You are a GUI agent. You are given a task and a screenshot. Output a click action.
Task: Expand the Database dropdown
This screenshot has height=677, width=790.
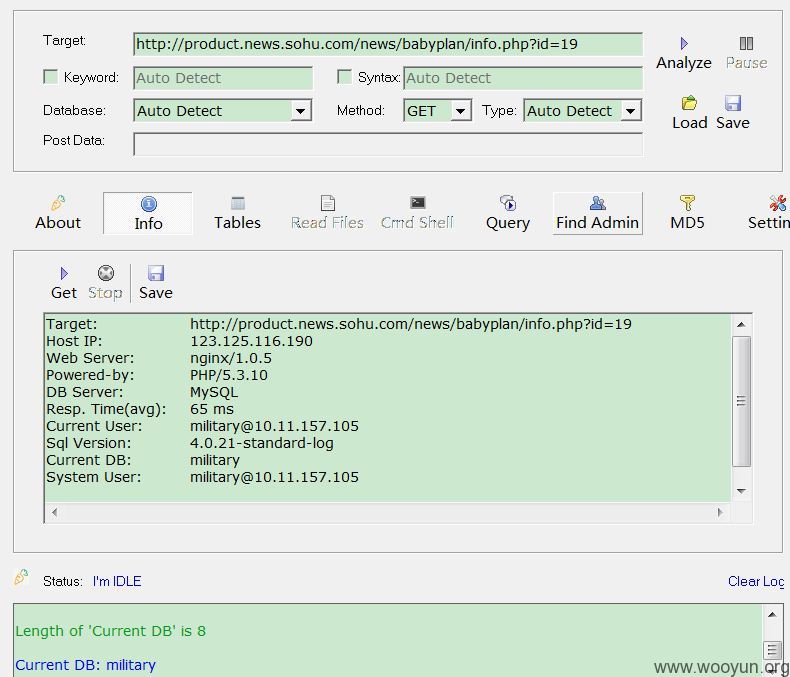pos(300,111)
